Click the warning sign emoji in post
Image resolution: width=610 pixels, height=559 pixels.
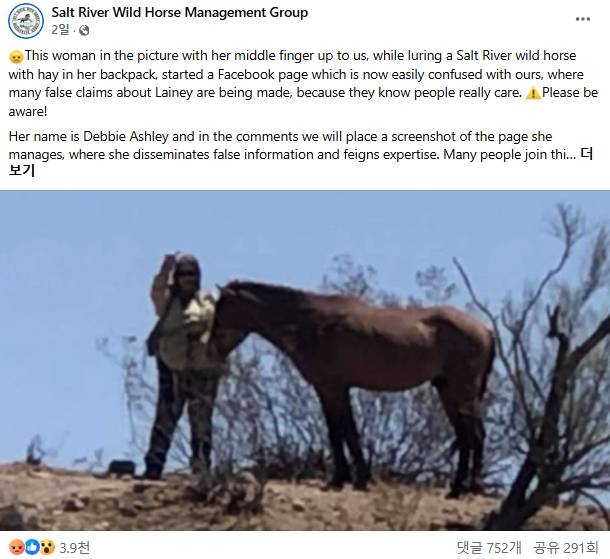pyautogui.click(x=533, y=93)
